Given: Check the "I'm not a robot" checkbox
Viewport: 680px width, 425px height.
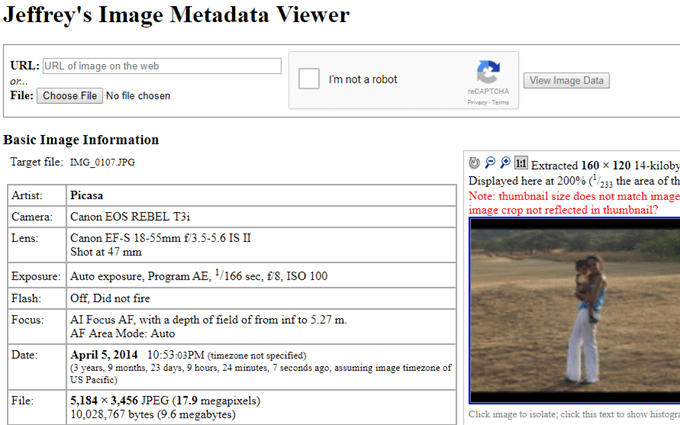Looking at the screenshot, I should tap(310, 80).
